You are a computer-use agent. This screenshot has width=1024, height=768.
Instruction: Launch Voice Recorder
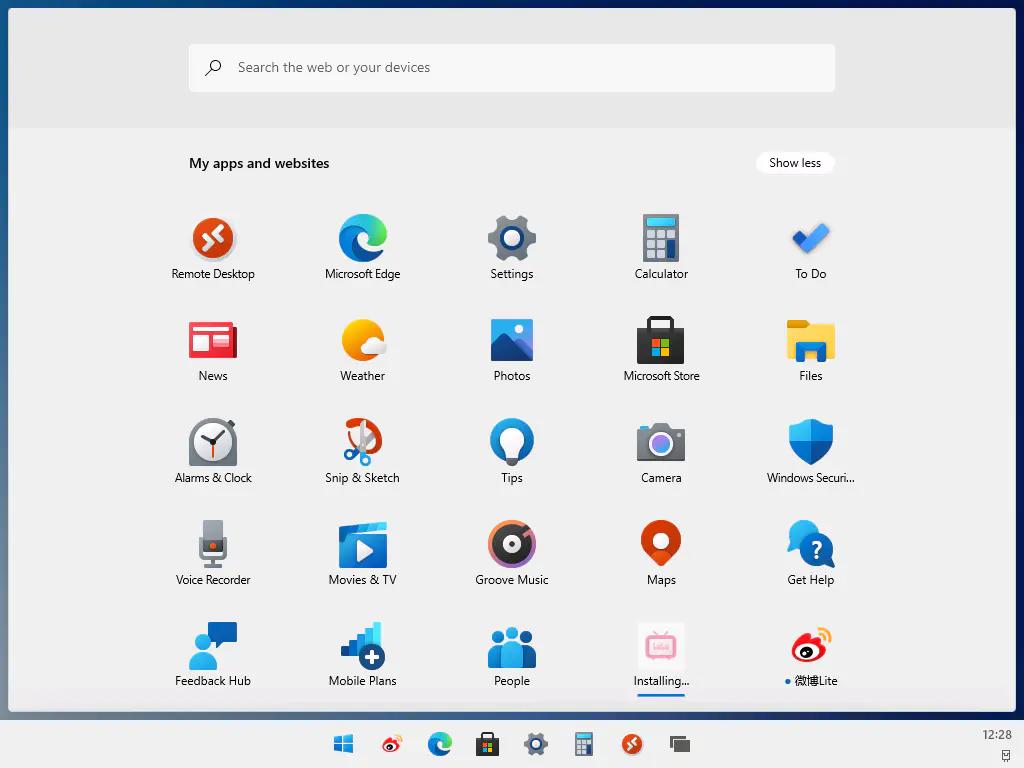click(x=213, y=544)
